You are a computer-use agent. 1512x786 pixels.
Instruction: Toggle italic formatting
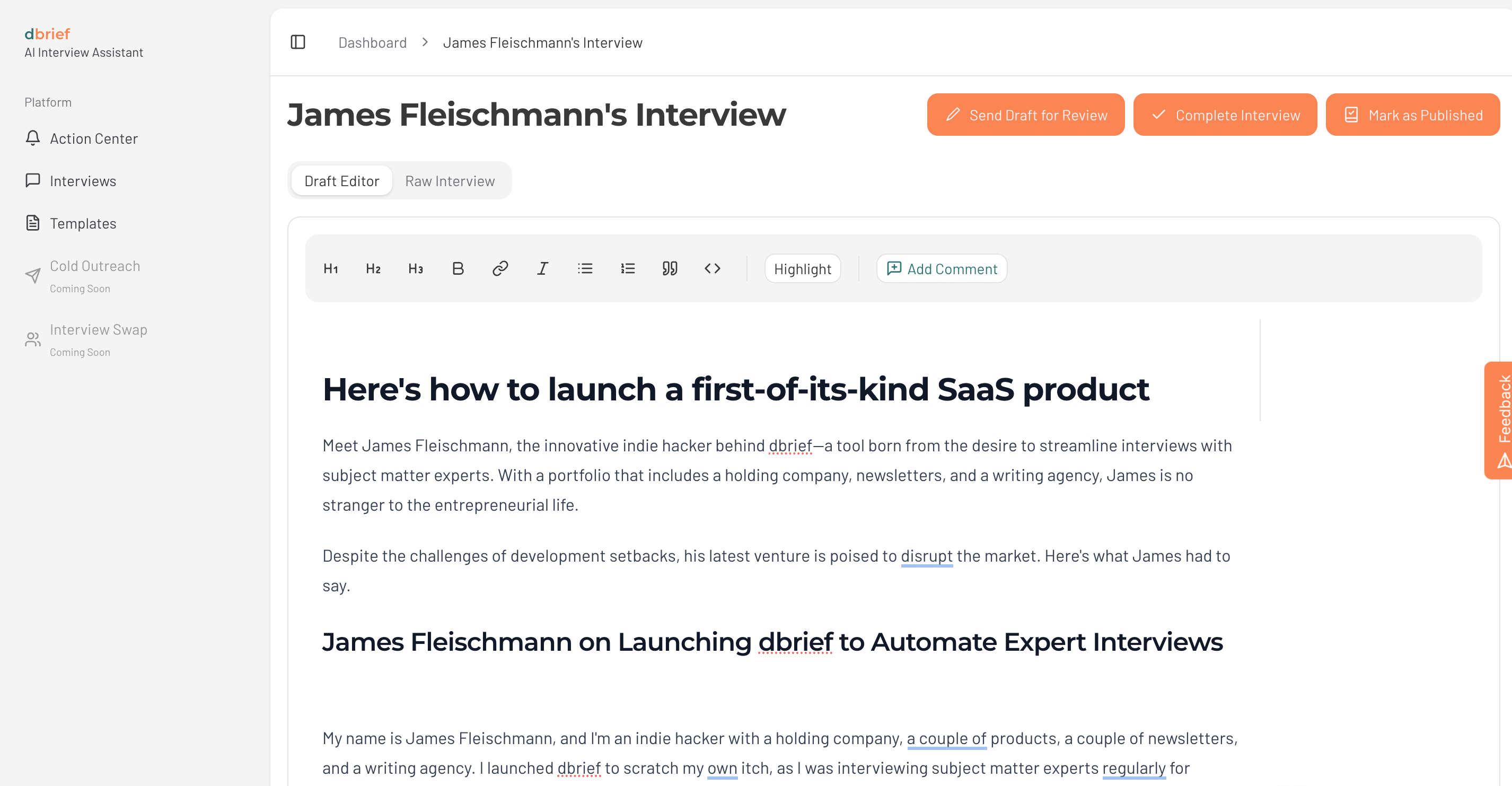[542, 269]
